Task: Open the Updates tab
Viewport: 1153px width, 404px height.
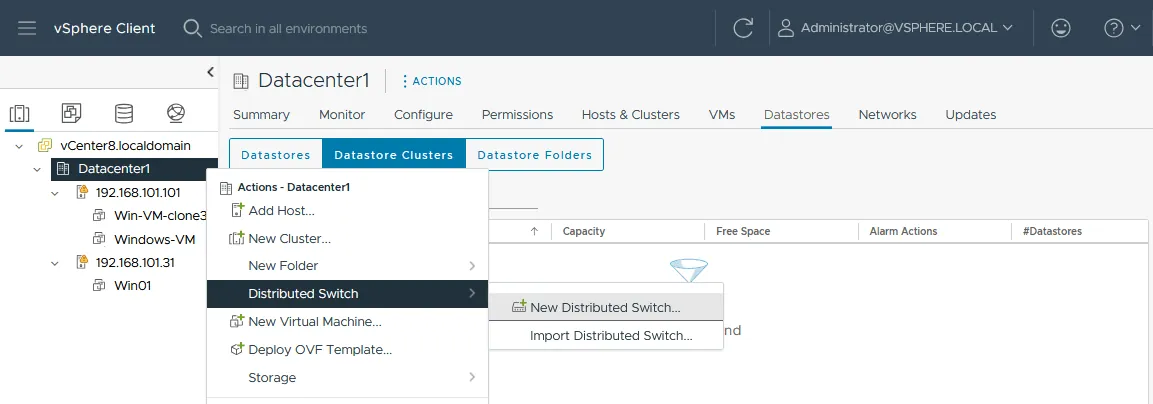Action: click(971, 115)
